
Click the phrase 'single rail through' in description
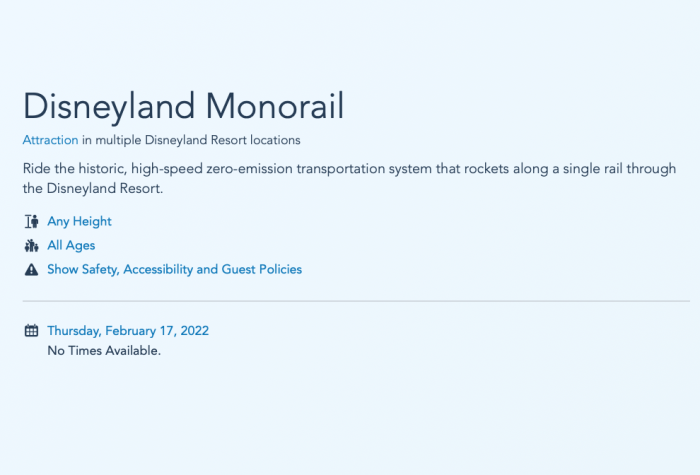620,170
